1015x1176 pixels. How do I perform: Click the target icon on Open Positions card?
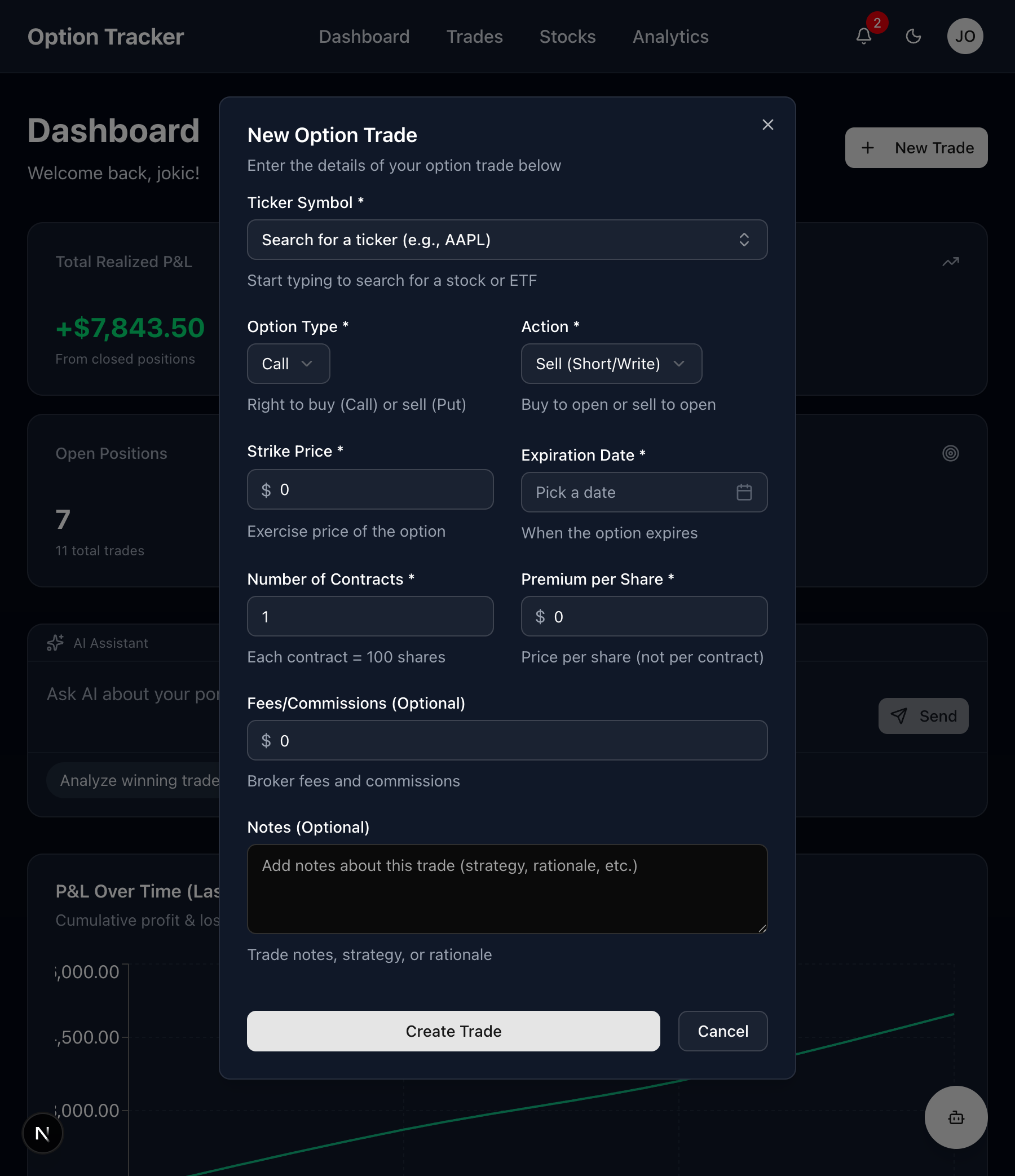point(950,453)
